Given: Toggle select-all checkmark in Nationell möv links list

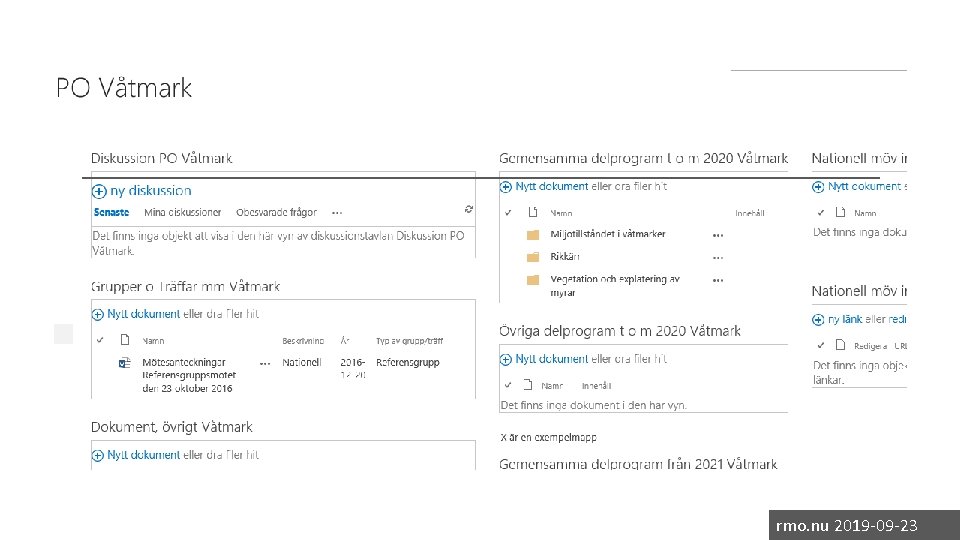Looking at the screenshot, I should click(x=821, y=345).
